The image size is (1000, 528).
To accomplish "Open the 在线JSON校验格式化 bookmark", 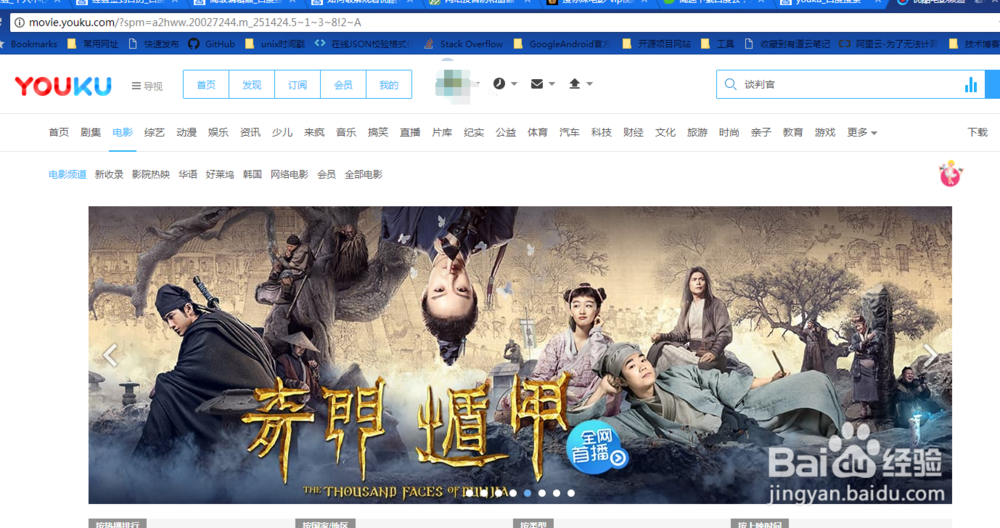I will (364, 44).
